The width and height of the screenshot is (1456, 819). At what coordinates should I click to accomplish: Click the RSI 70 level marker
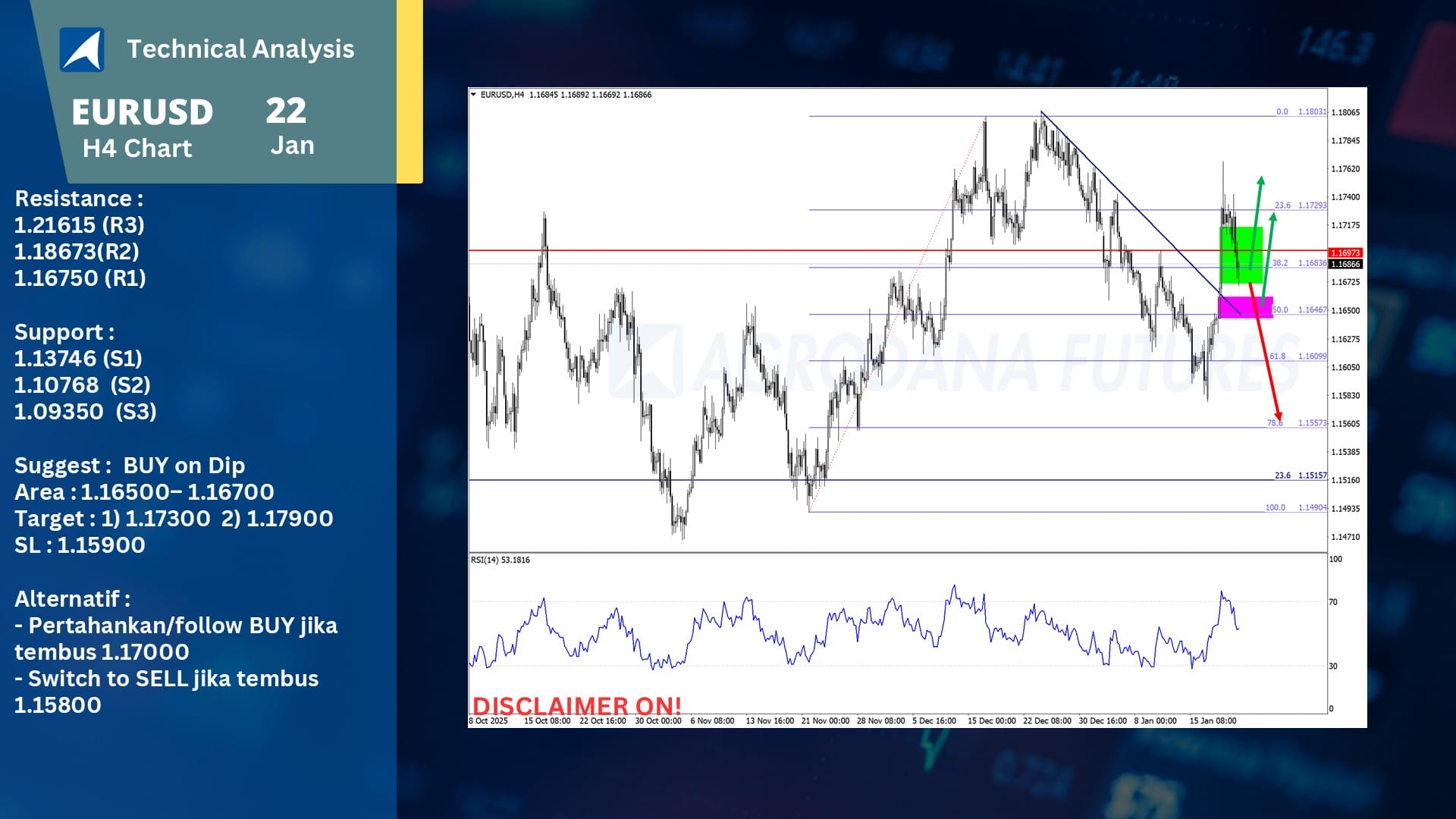click(x=1333, y=602)
